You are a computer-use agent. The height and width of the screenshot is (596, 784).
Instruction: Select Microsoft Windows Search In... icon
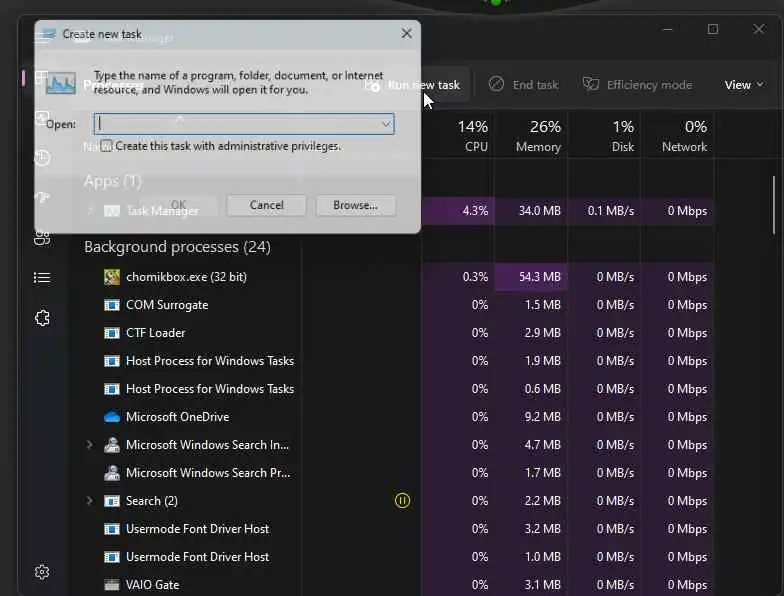tap(112, 445)
